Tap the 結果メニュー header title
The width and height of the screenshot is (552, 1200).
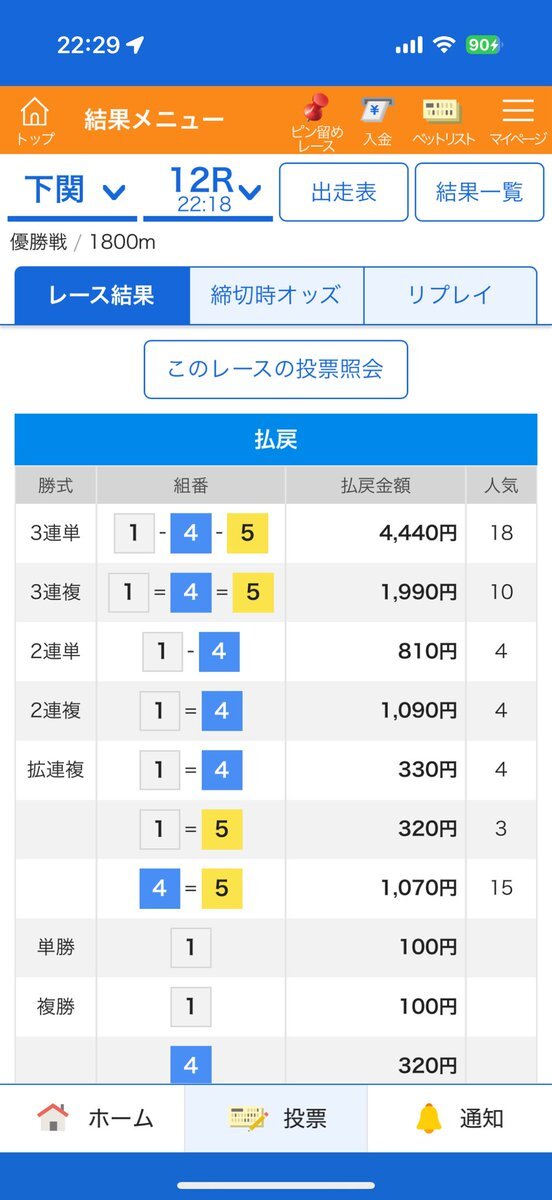tap(154, 120)
